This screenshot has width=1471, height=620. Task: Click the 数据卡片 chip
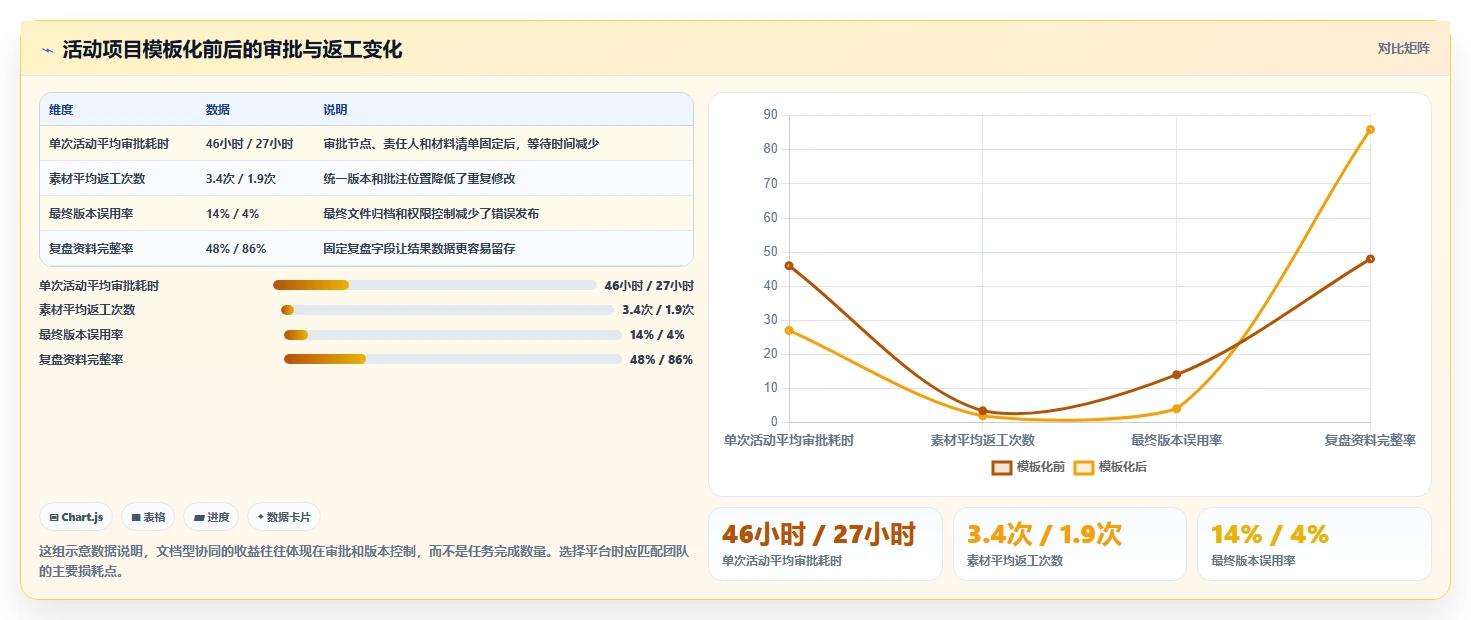[284, 517]
